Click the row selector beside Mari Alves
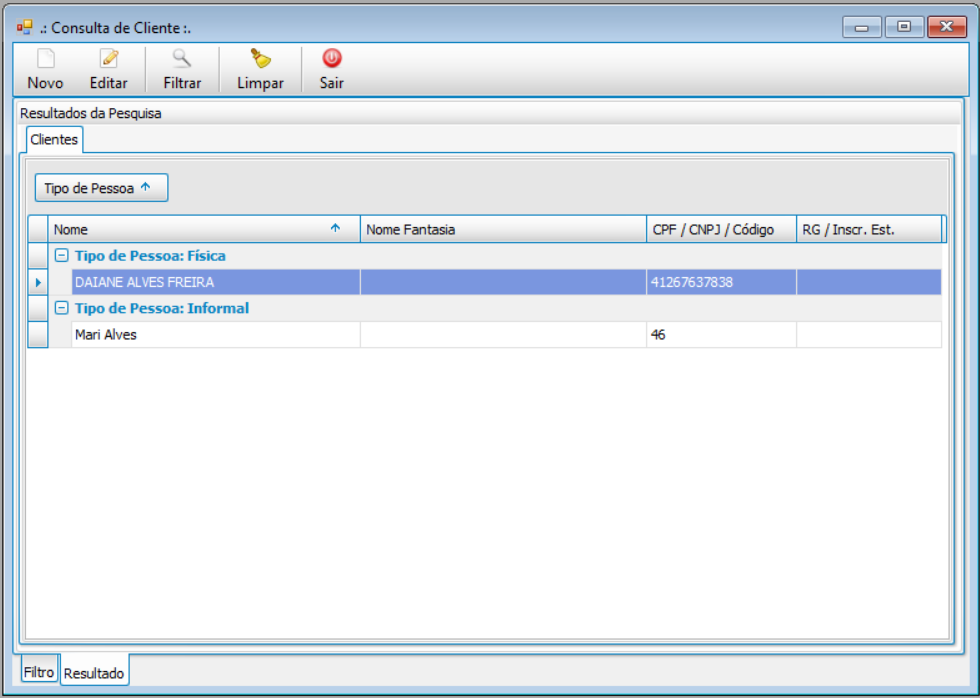Screen dimensions: 980x698 (38, 334)
